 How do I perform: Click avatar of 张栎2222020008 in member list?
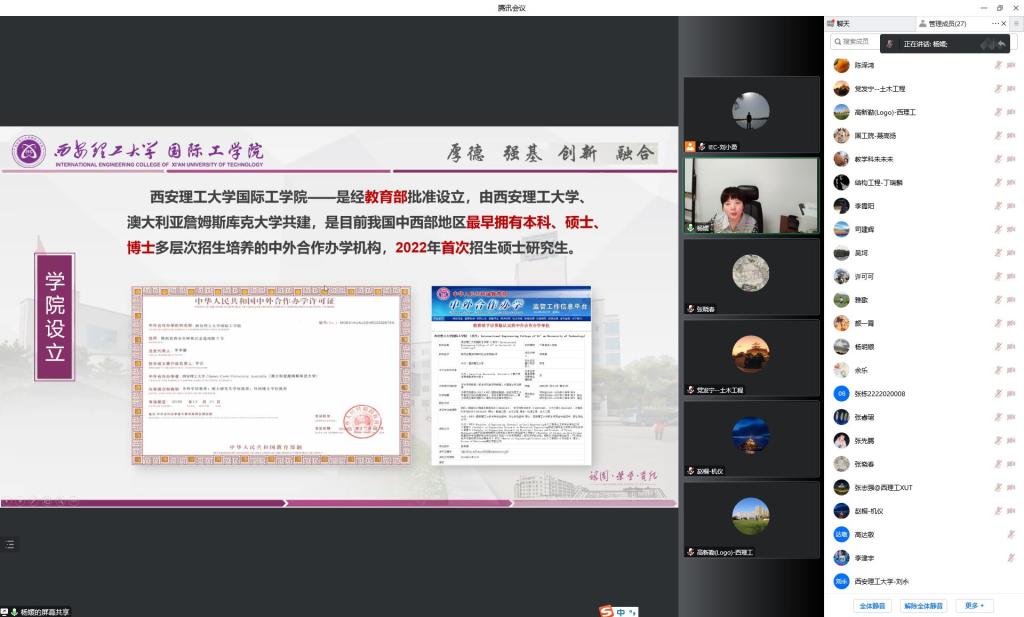point(841,394)
